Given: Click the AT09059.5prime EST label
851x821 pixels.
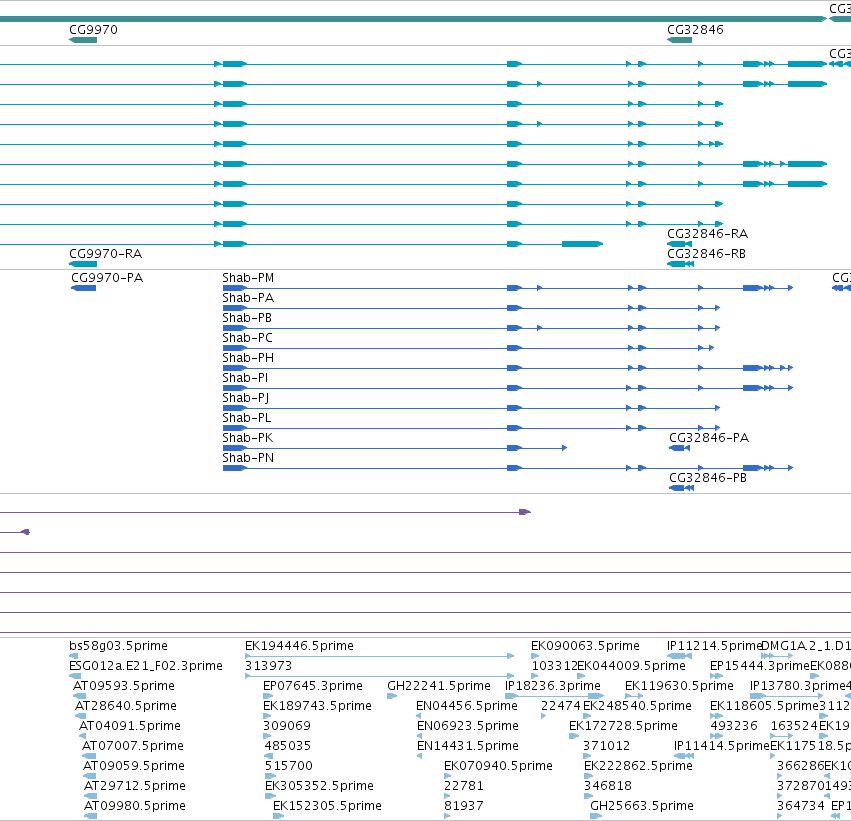Looking at the screenshot, I should pos(134,766).
